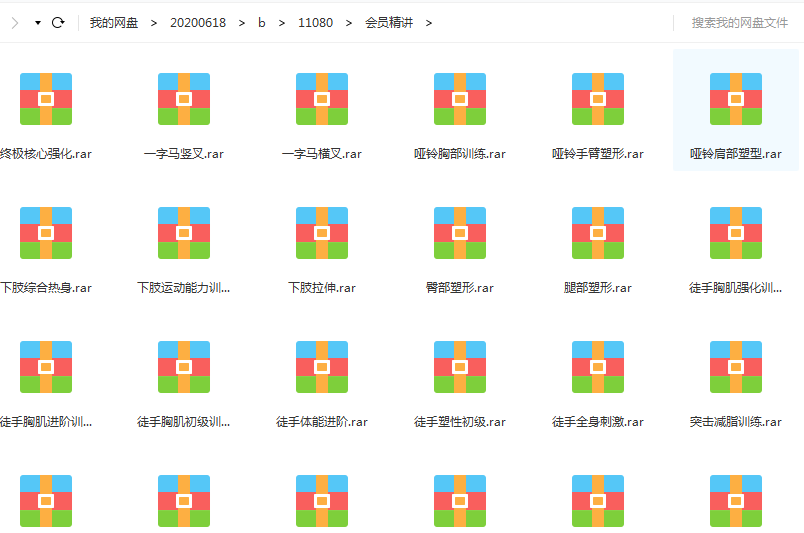Click the 徒手全身刺激.rar file name label
Image resolution: width=804 pixels, height=533 pixels.
598,422
